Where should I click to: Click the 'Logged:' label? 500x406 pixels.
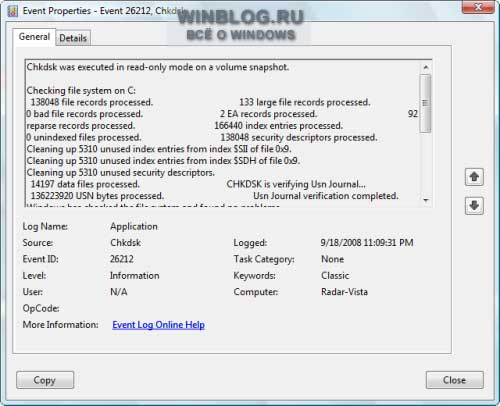click(250, 243)
